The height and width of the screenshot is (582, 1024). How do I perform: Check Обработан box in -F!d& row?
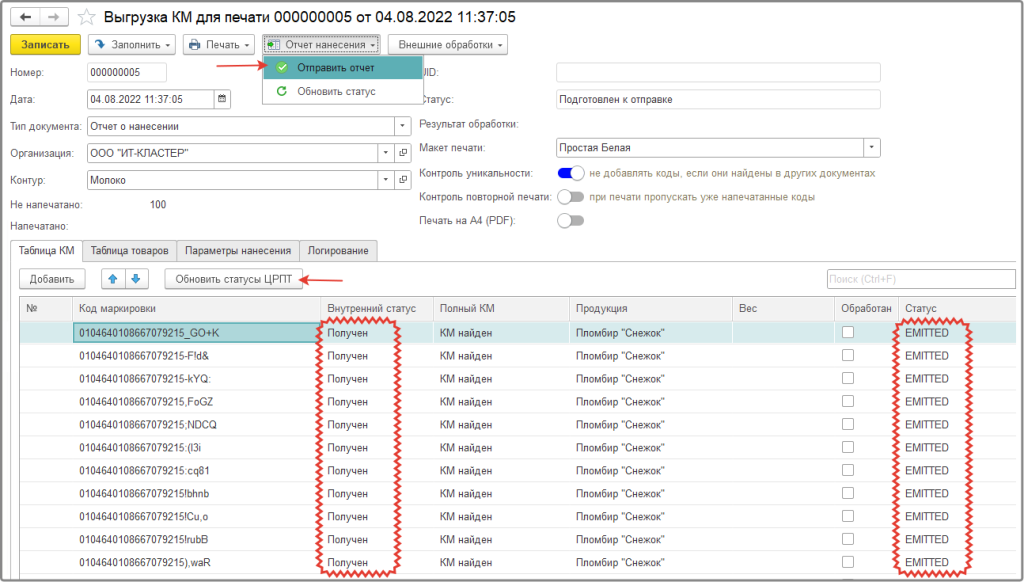[848, 355]
